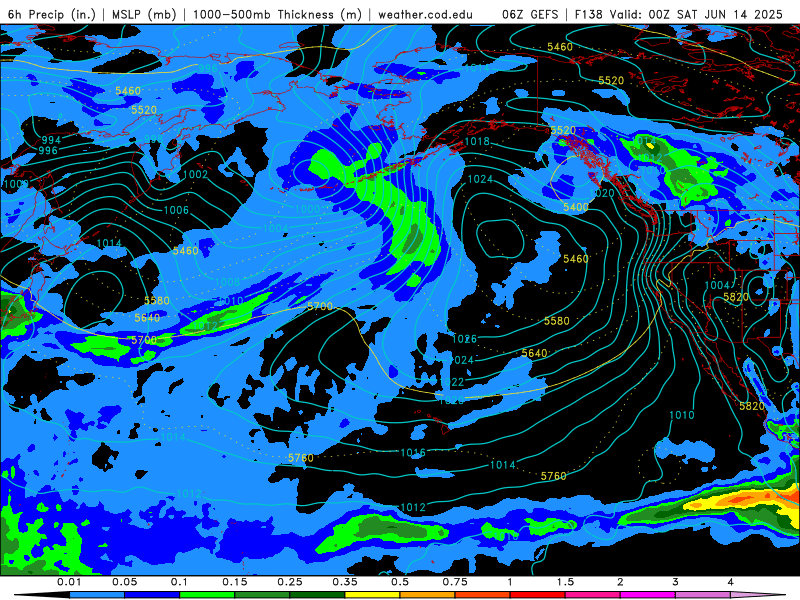This screenshot has height=600, width=800.
Task: Pick the light blue 0.01–0.05 legend swatch
Action: [97, 595]
